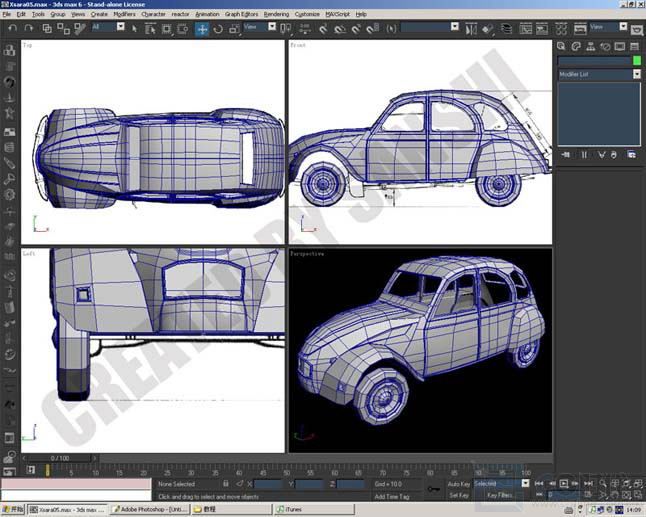
Task: Click frame 50 on the track bar
Action: pos(287,472)
